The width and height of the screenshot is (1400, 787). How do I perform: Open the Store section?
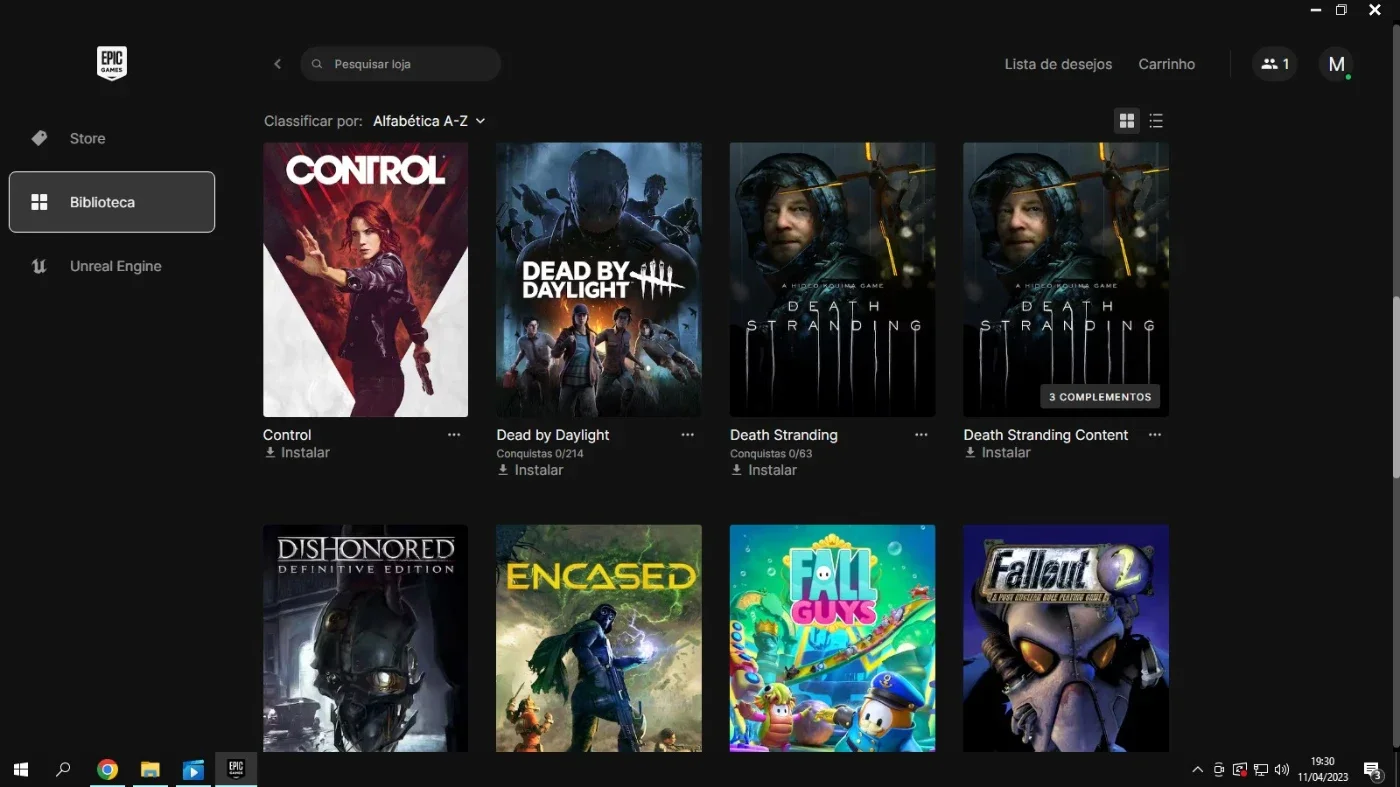[112, 138]
